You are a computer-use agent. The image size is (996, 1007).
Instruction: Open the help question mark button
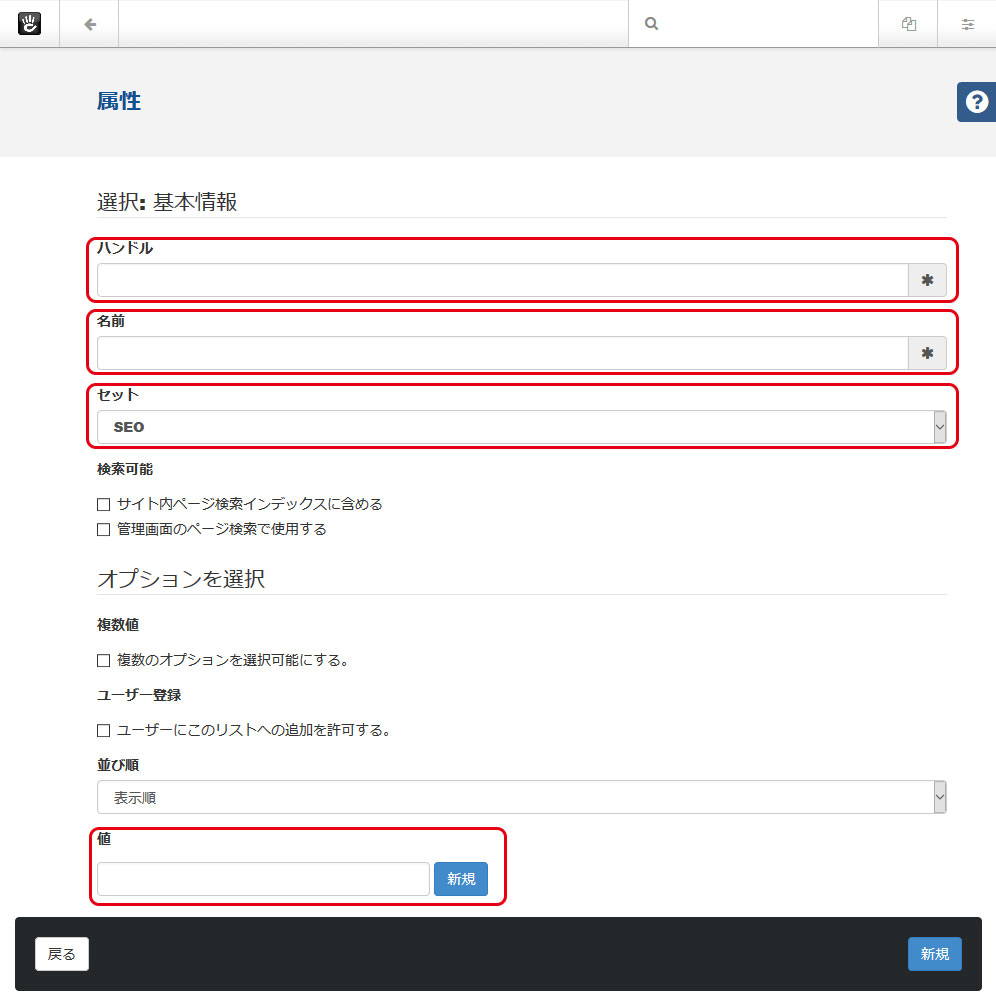pos(976,101)
